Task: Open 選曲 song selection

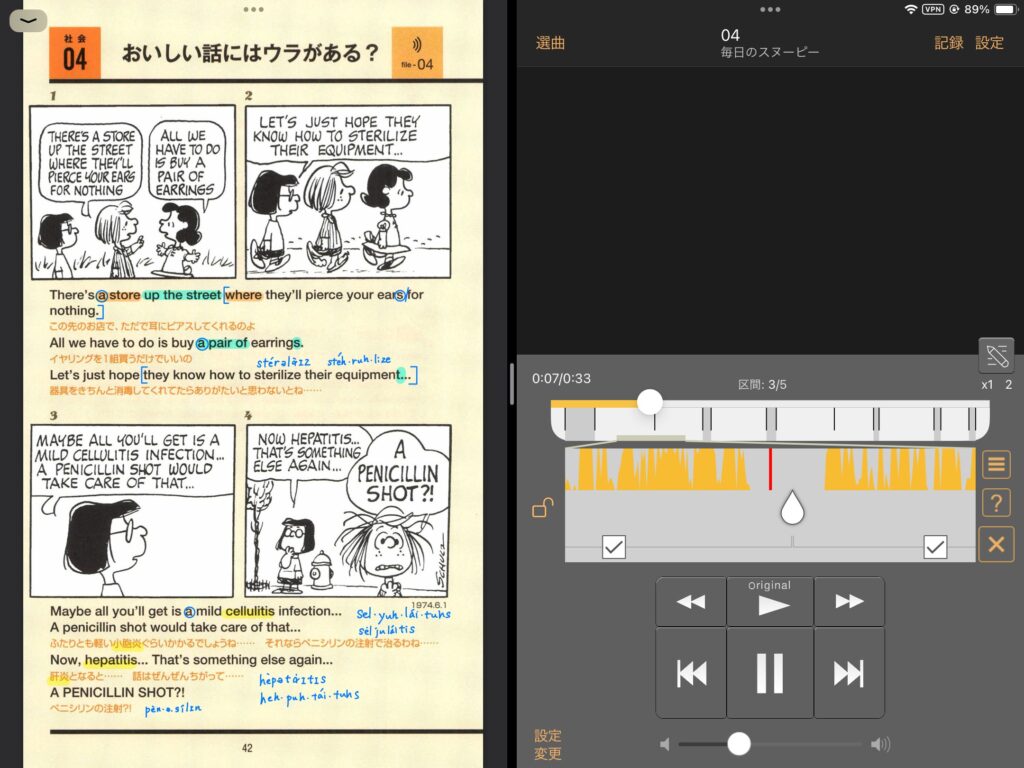Action: [x=550, y=43]
